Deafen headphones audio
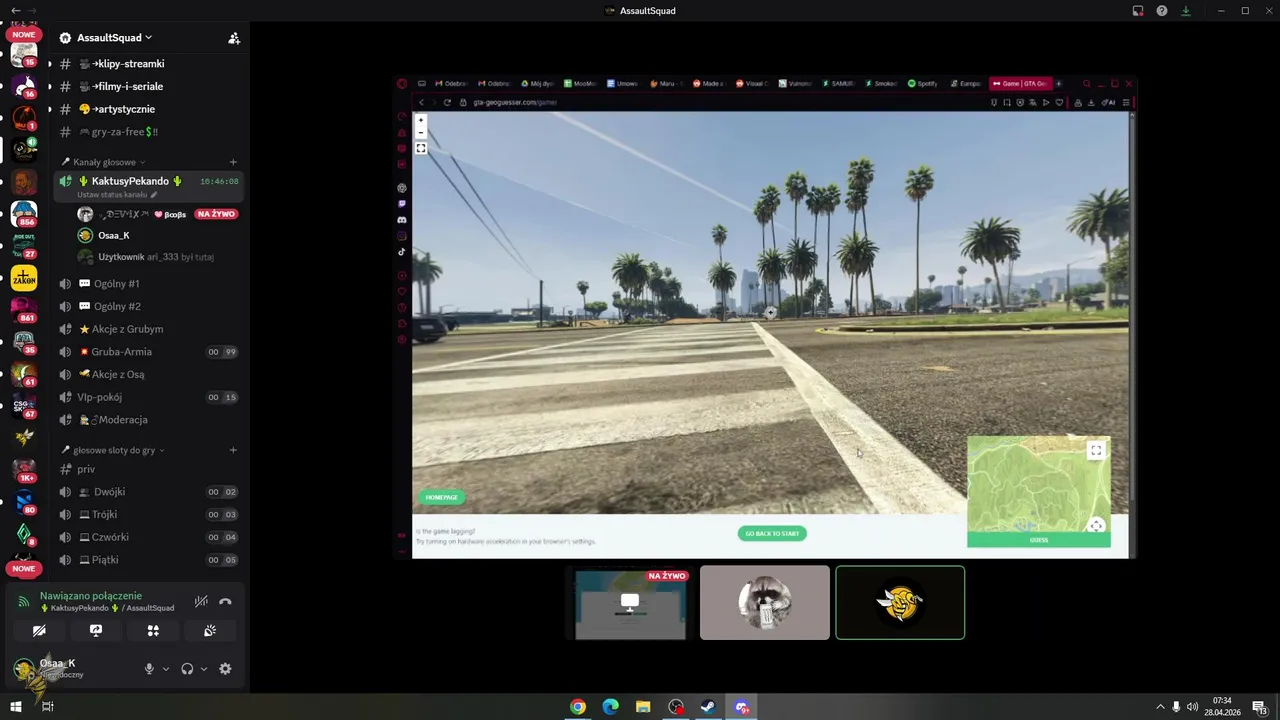The height and width of the screenshot is (720, 1280). tap(187, 669)
